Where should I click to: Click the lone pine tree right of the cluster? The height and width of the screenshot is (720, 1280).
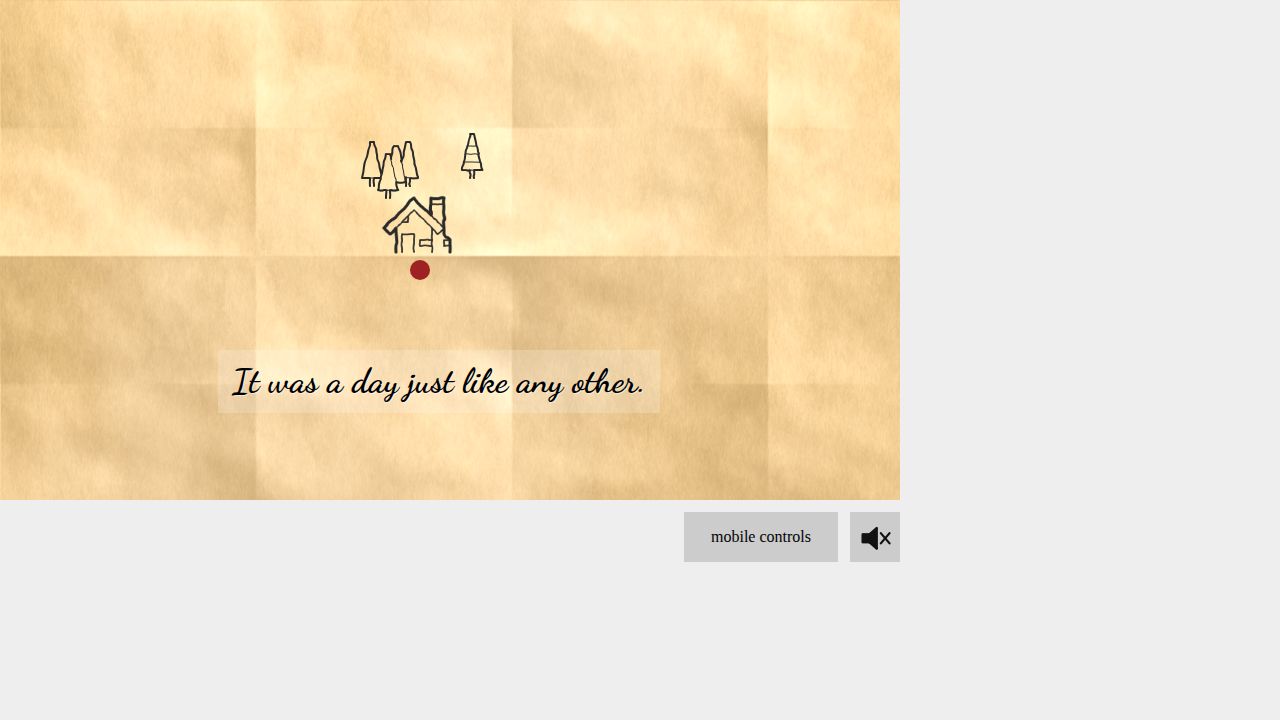[472, 156]
